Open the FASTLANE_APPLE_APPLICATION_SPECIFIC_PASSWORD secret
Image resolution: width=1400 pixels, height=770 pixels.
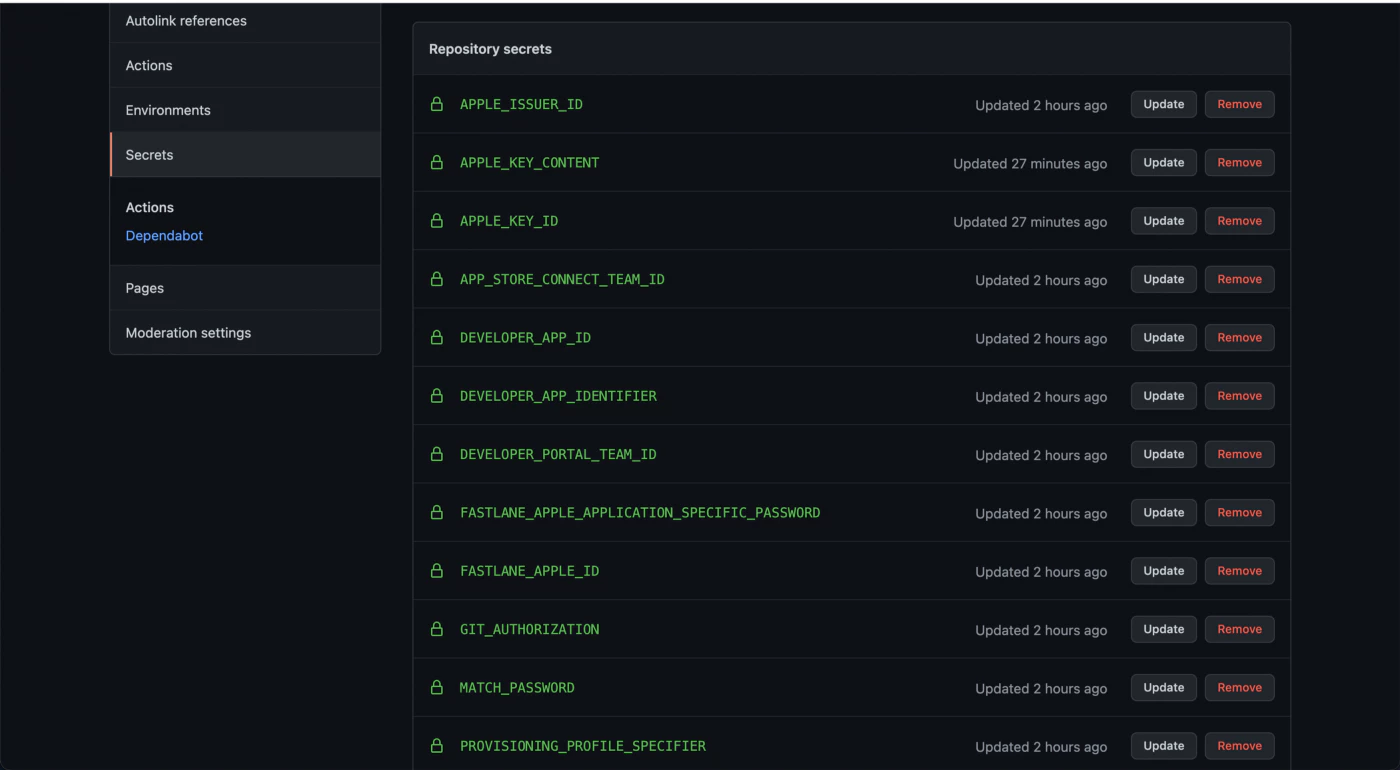point(640,512)
